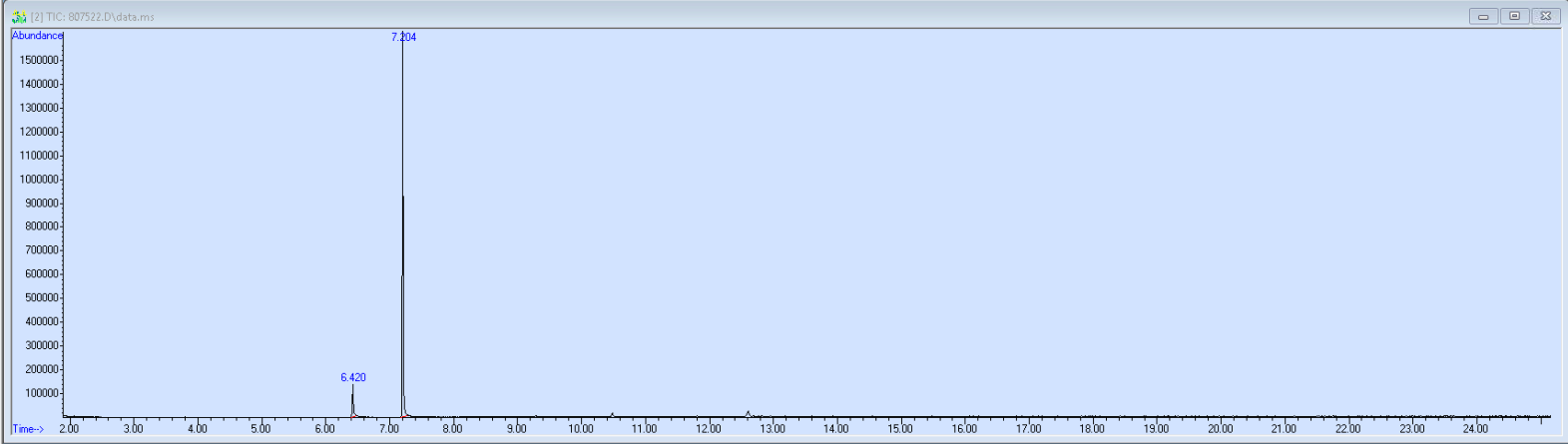Click the 1500000 abundance tick label
The height and width of the screenshot is (444, 1568).
[x=39, y=60]
